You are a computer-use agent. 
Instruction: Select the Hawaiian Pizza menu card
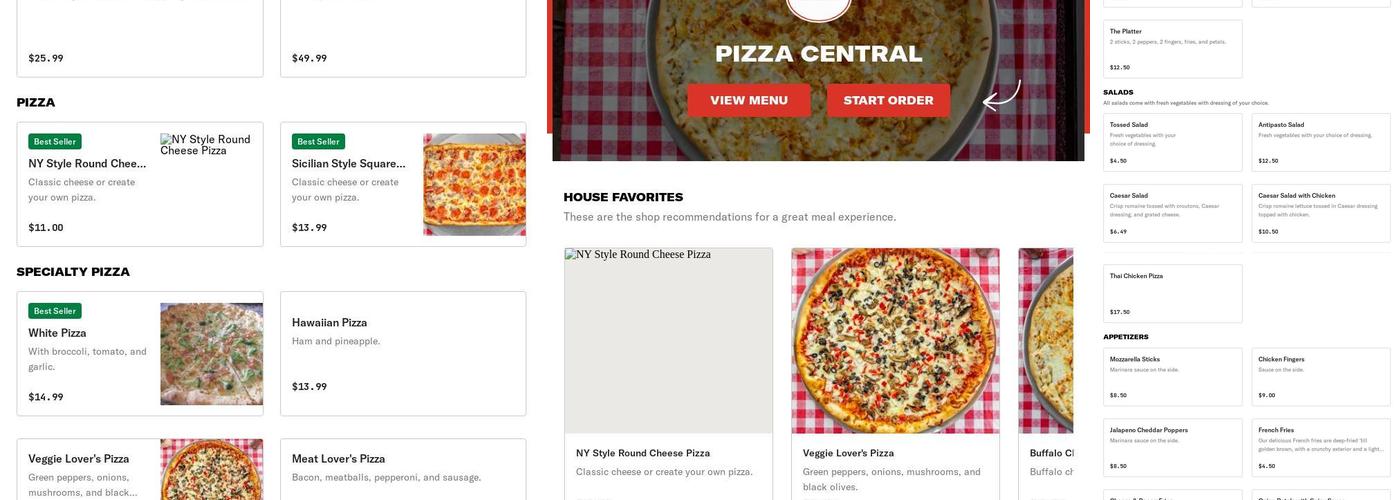pos(403,354)
